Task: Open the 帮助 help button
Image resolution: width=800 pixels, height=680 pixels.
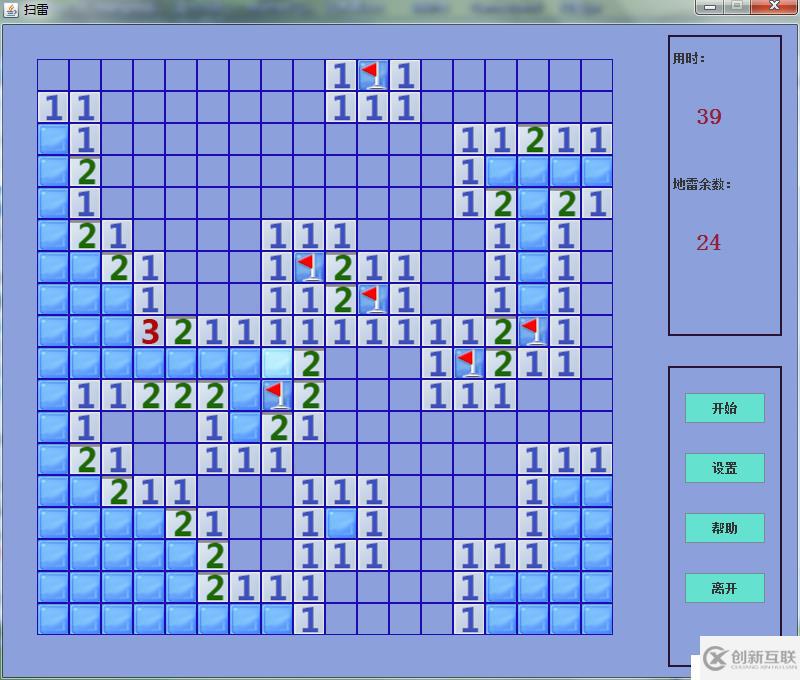Action: click(x=724, y=528)
